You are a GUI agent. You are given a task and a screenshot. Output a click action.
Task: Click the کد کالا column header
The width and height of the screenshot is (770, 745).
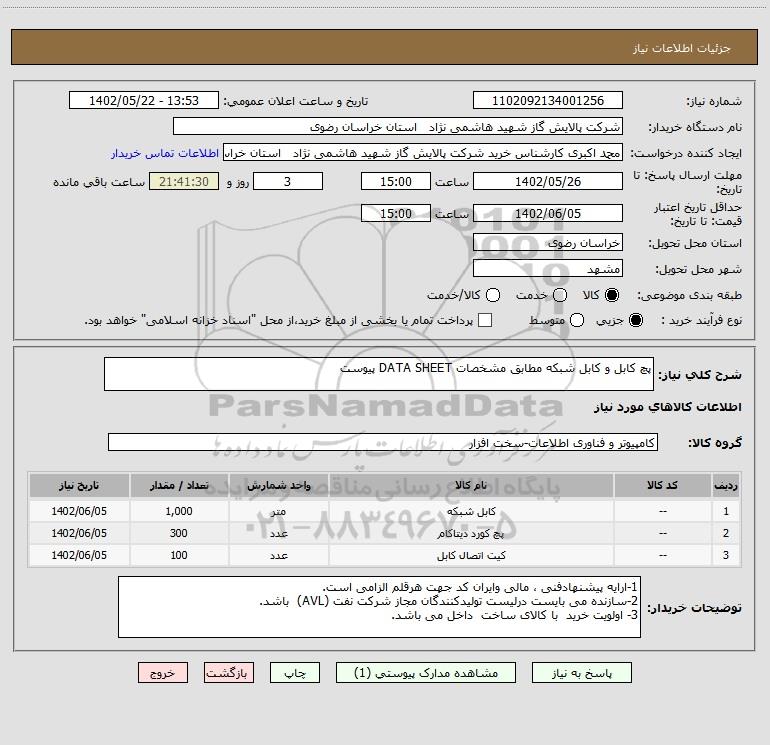click(662, 485)
